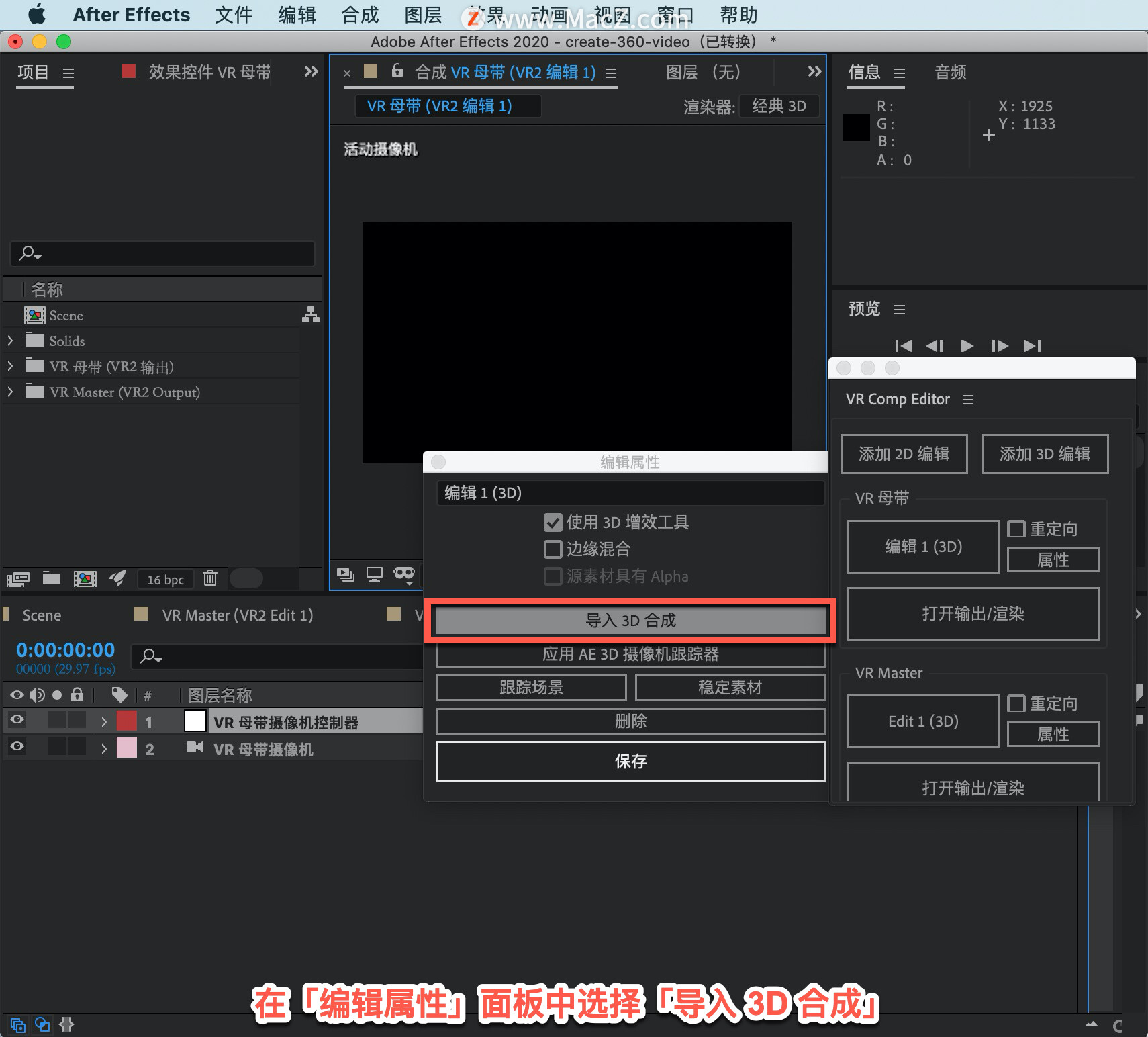Expand the Solids folder
The image size is (1148, 1037).
point(10,341)
